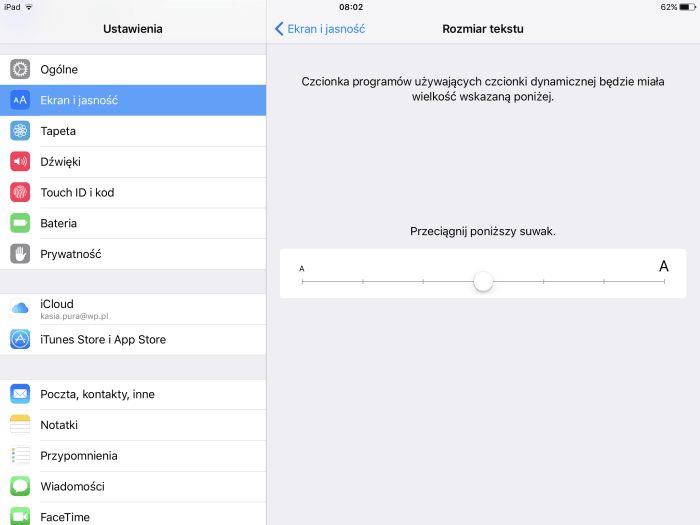
Task: Open Notatki in settings list
Action: coord(133,425)
